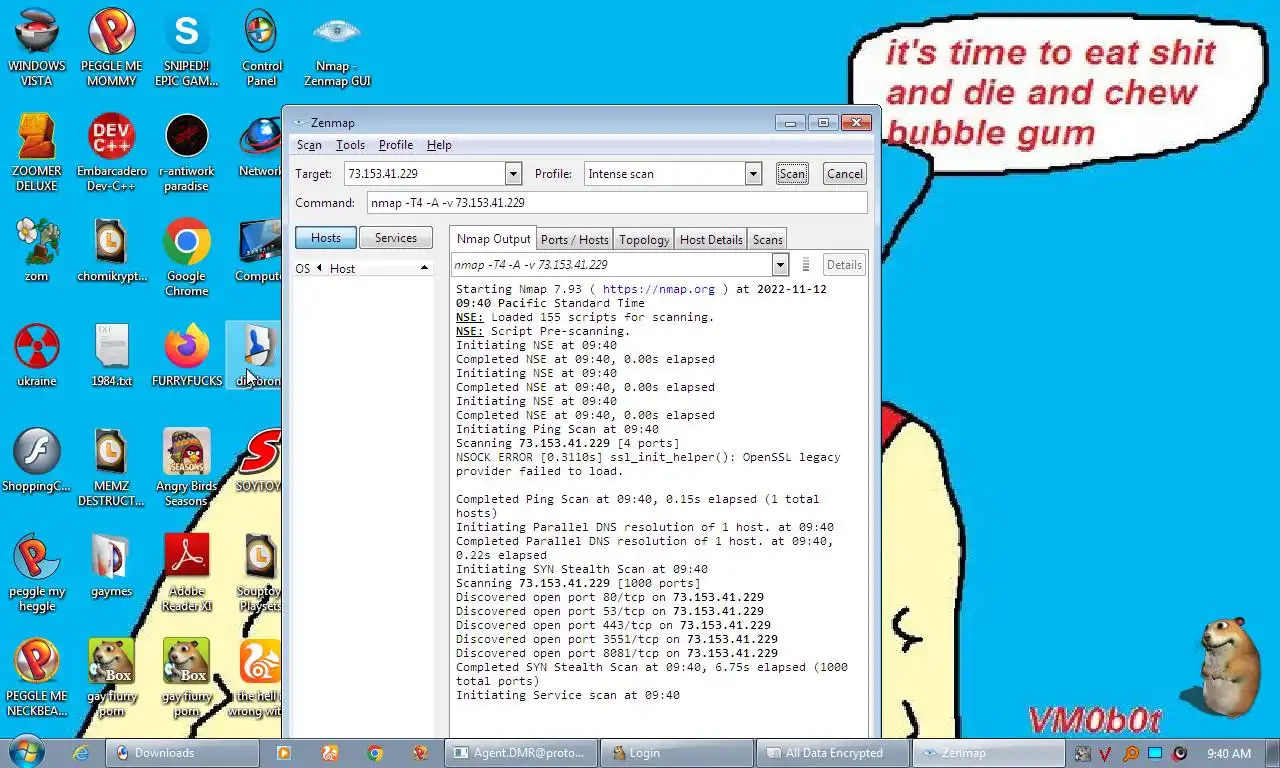The image size is (1280, 768).
Task: Click the magnifier icon in system tray
Action: tap(1130, 753)
